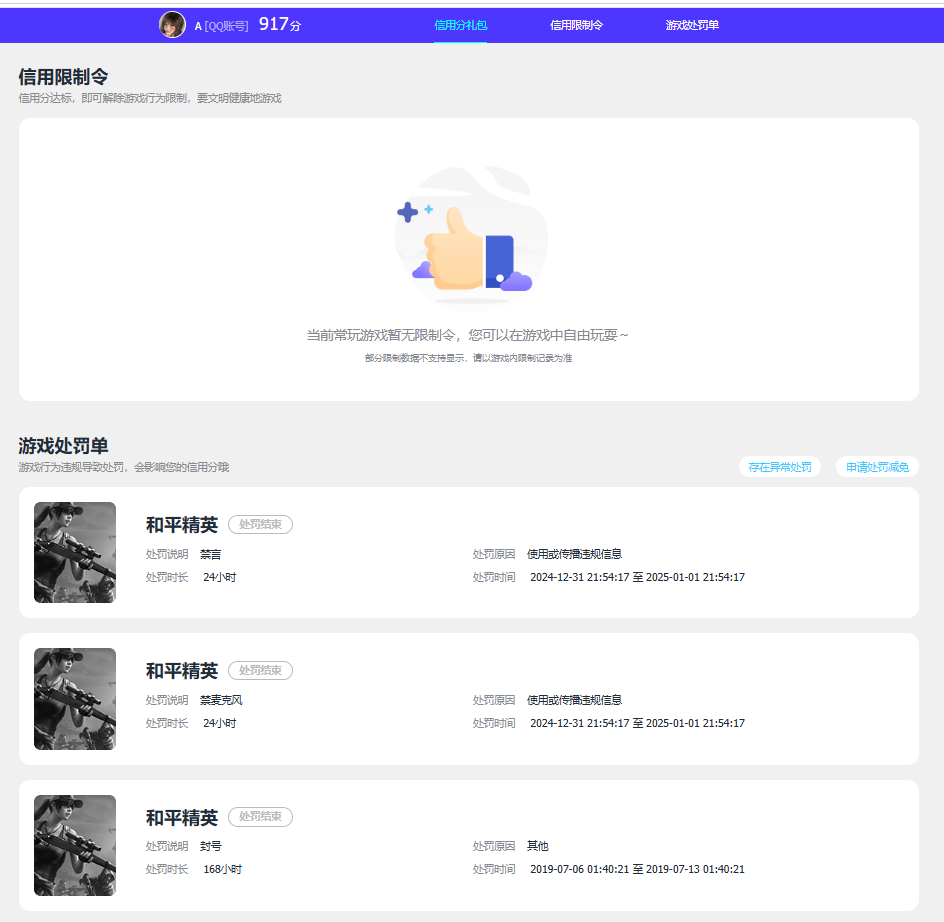Screen dimensions: 944x922
Task: Select 和平精英 title on the 禁麦克风 card
Action: [x=182, y=670]
